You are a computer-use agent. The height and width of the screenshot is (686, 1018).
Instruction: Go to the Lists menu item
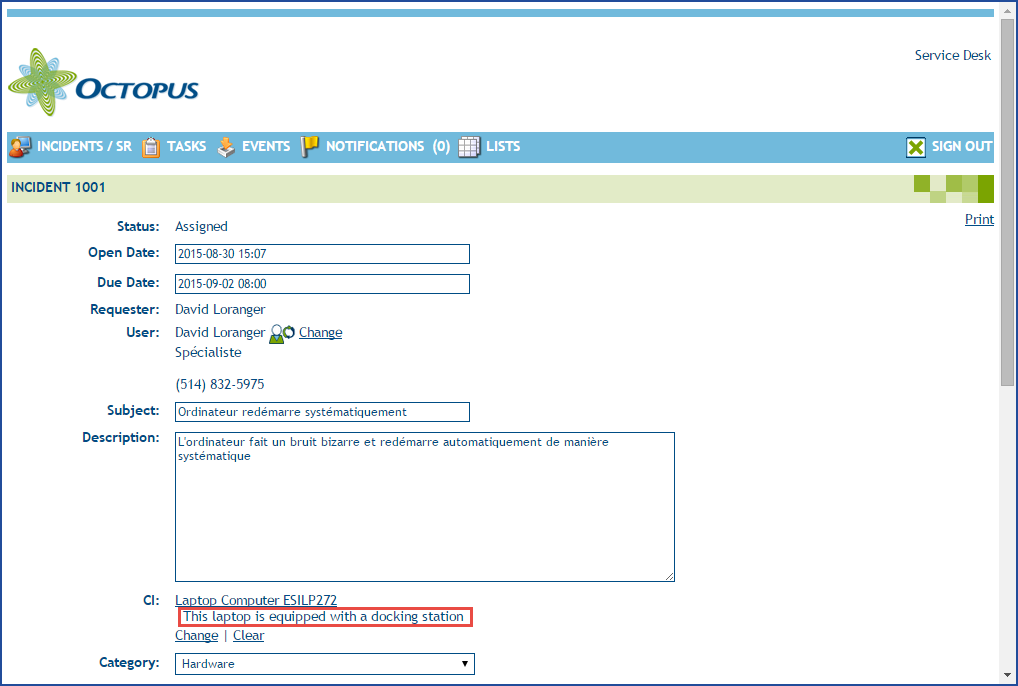coord(503,147)
